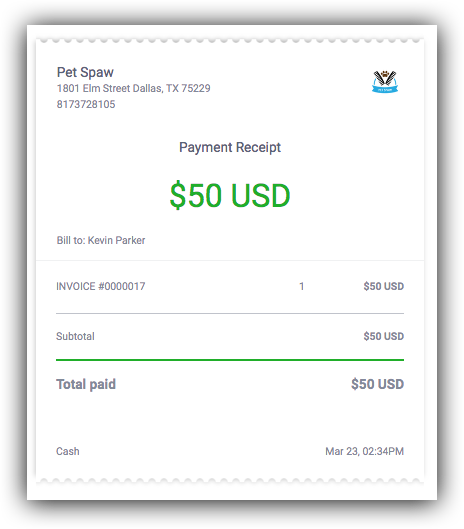The height and width of the screenshot is (529, 464).
Task: Click the invoice row $50 USD price
Action: 384,286
